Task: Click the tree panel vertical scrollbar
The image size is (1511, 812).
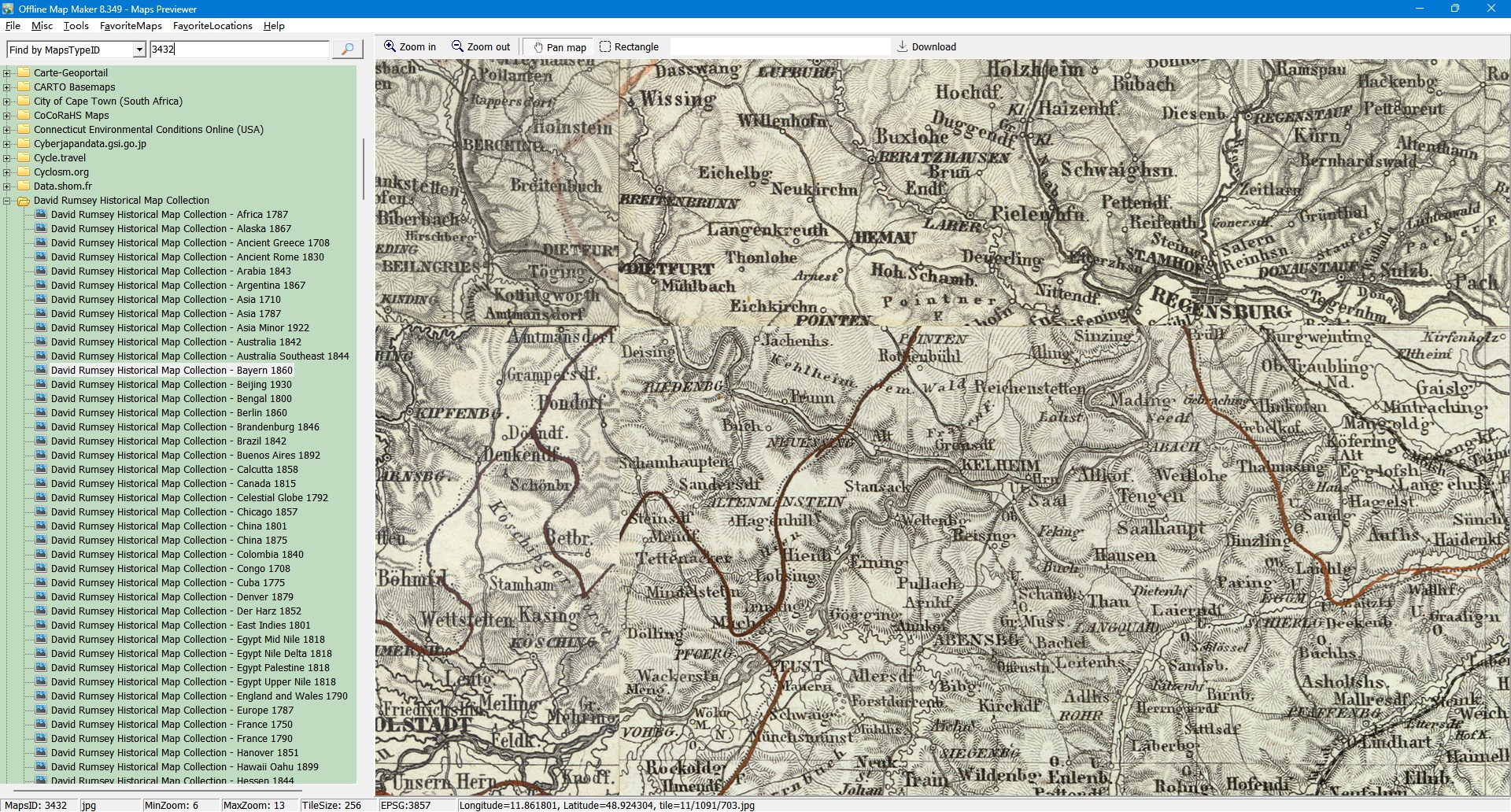Action: click(363, 168)
